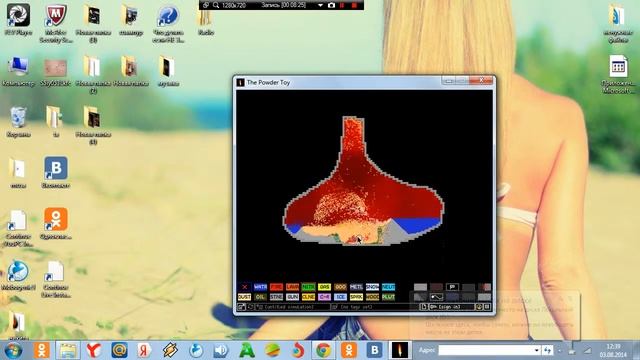This screenshot has width=640, height=360.
Task: Select the FIRE element
Action: tap(276, 287)
